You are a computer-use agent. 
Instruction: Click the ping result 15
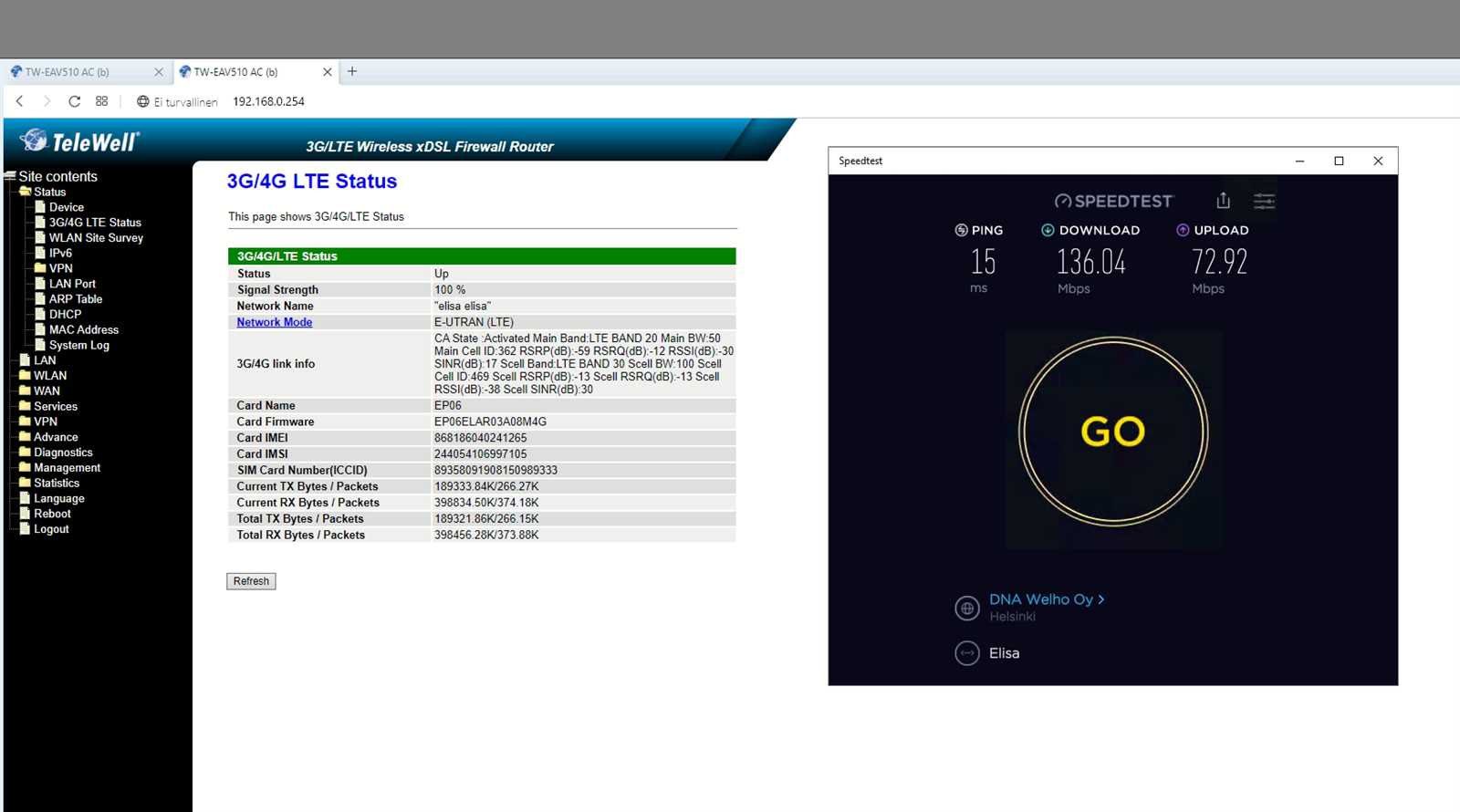(983, 263)
